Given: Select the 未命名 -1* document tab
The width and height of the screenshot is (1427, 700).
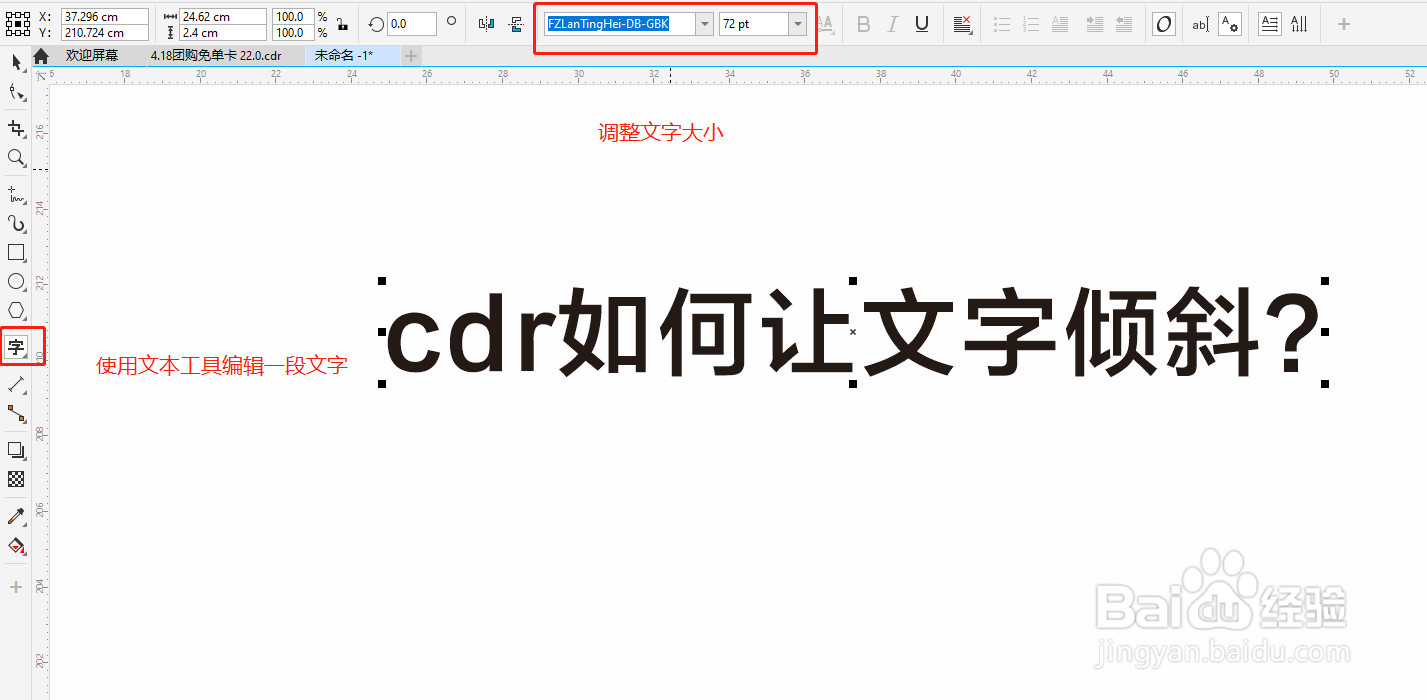Looking at the screenshot, I should [x=343, y=56].
